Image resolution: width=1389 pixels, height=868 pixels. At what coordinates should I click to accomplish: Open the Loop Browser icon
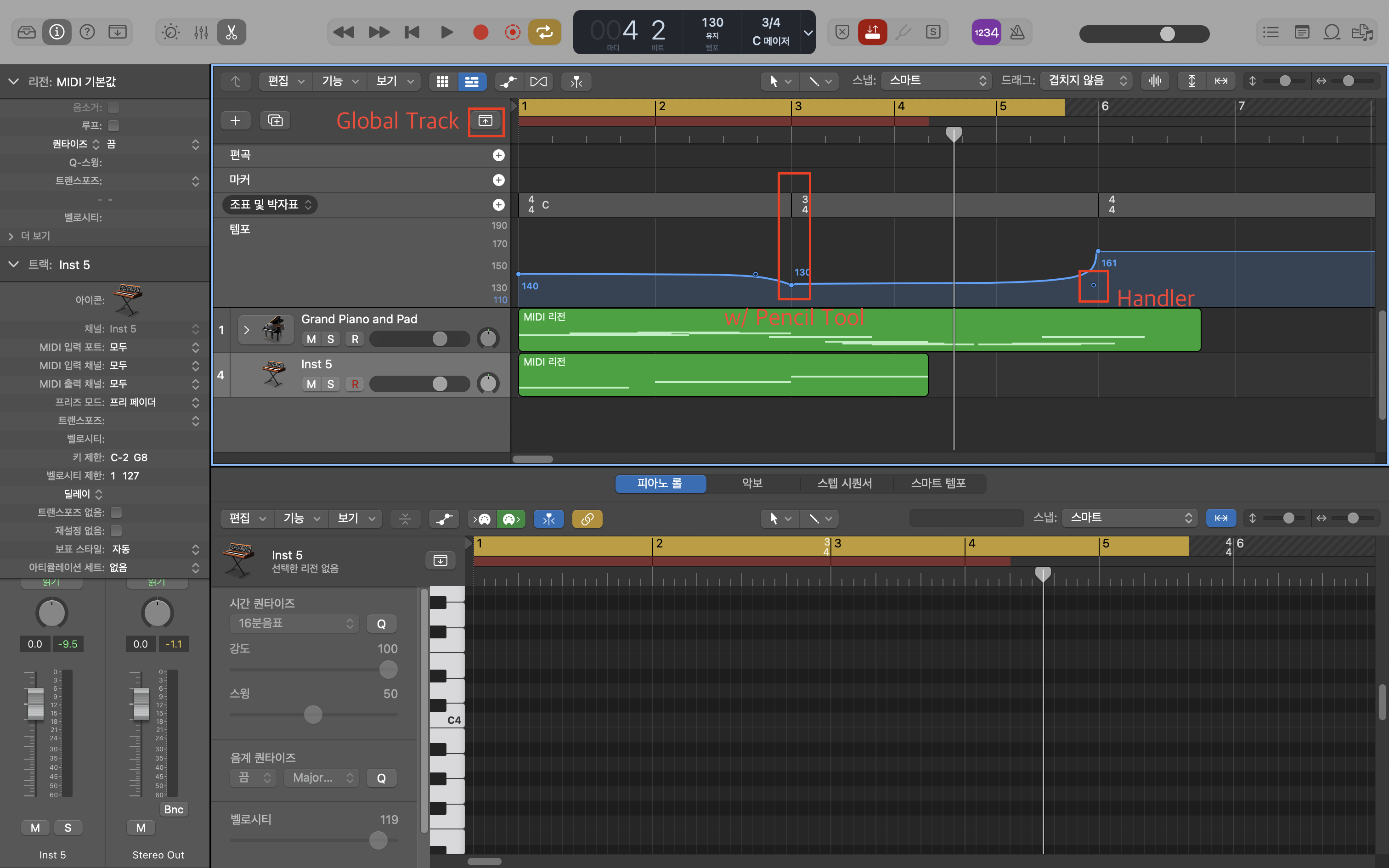tap(1332, 32)
